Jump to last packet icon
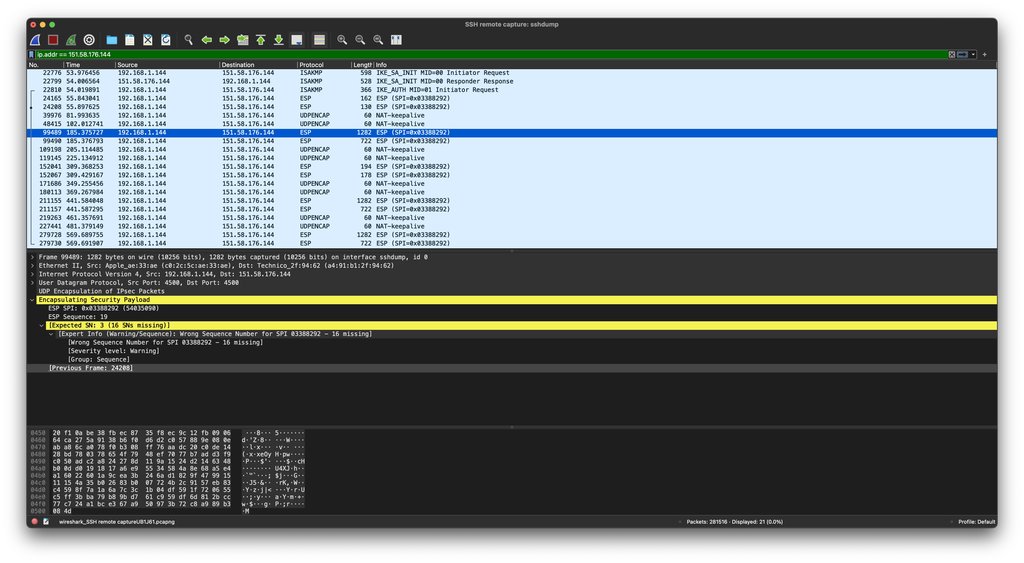The height and width of the screenshot is (563, 1024). click(279, 40)
